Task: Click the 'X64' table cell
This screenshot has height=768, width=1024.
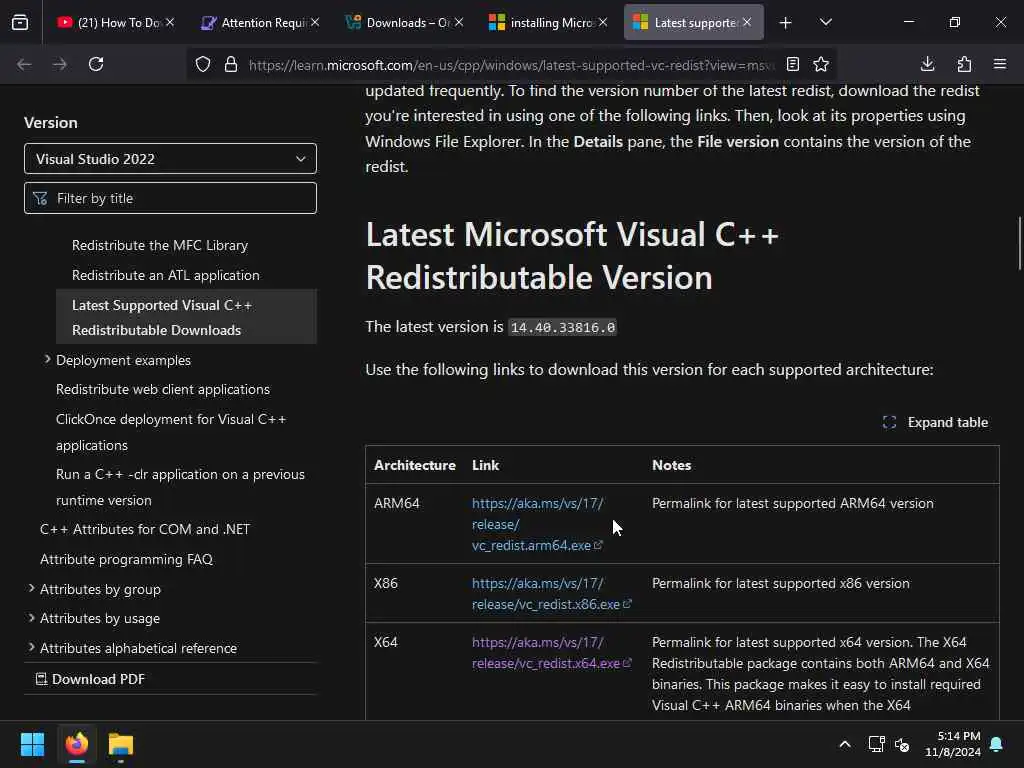Action: [385, 642]
